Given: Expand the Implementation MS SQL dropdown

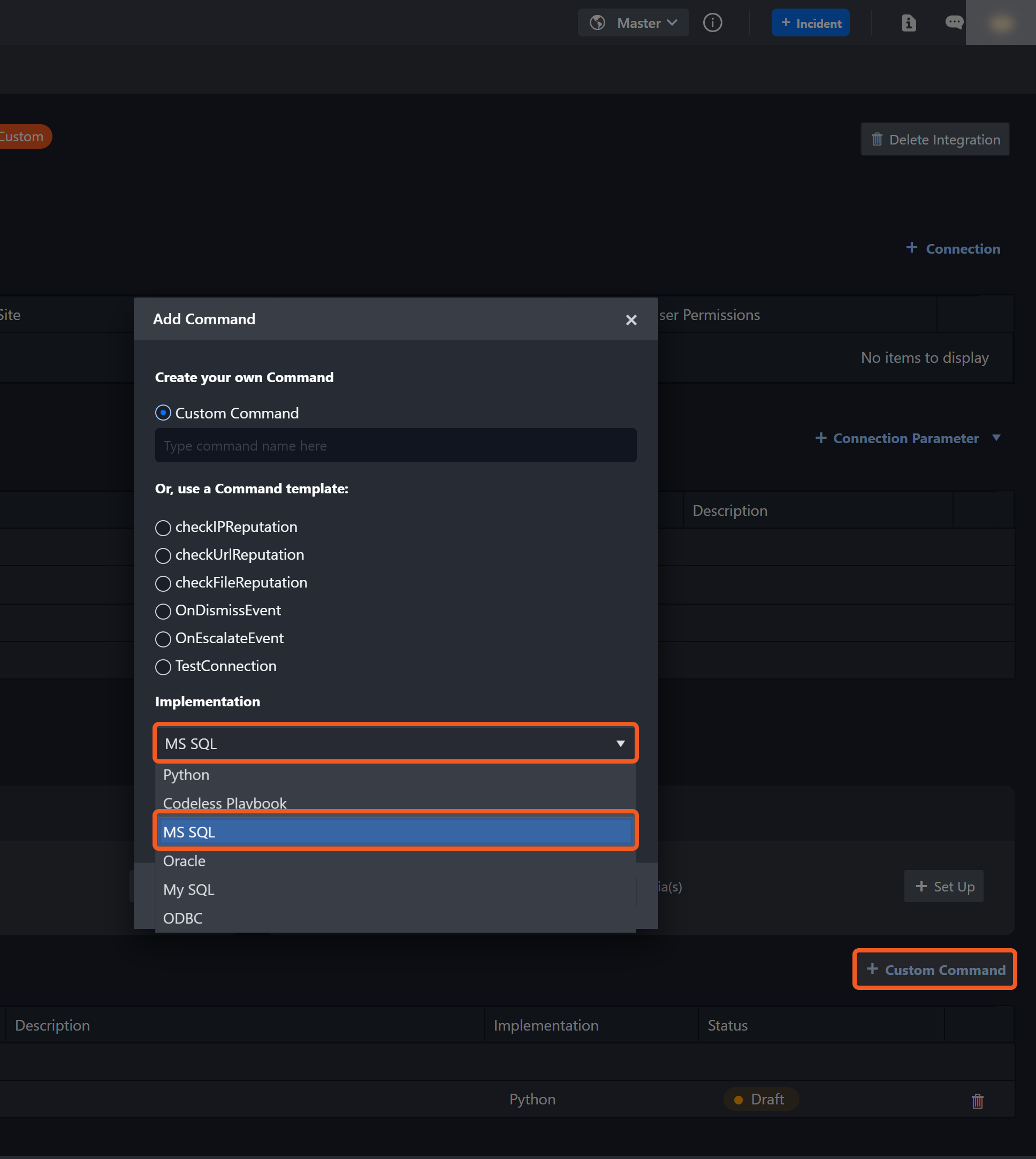Looking at the screenshot, I should pos(395,743).
